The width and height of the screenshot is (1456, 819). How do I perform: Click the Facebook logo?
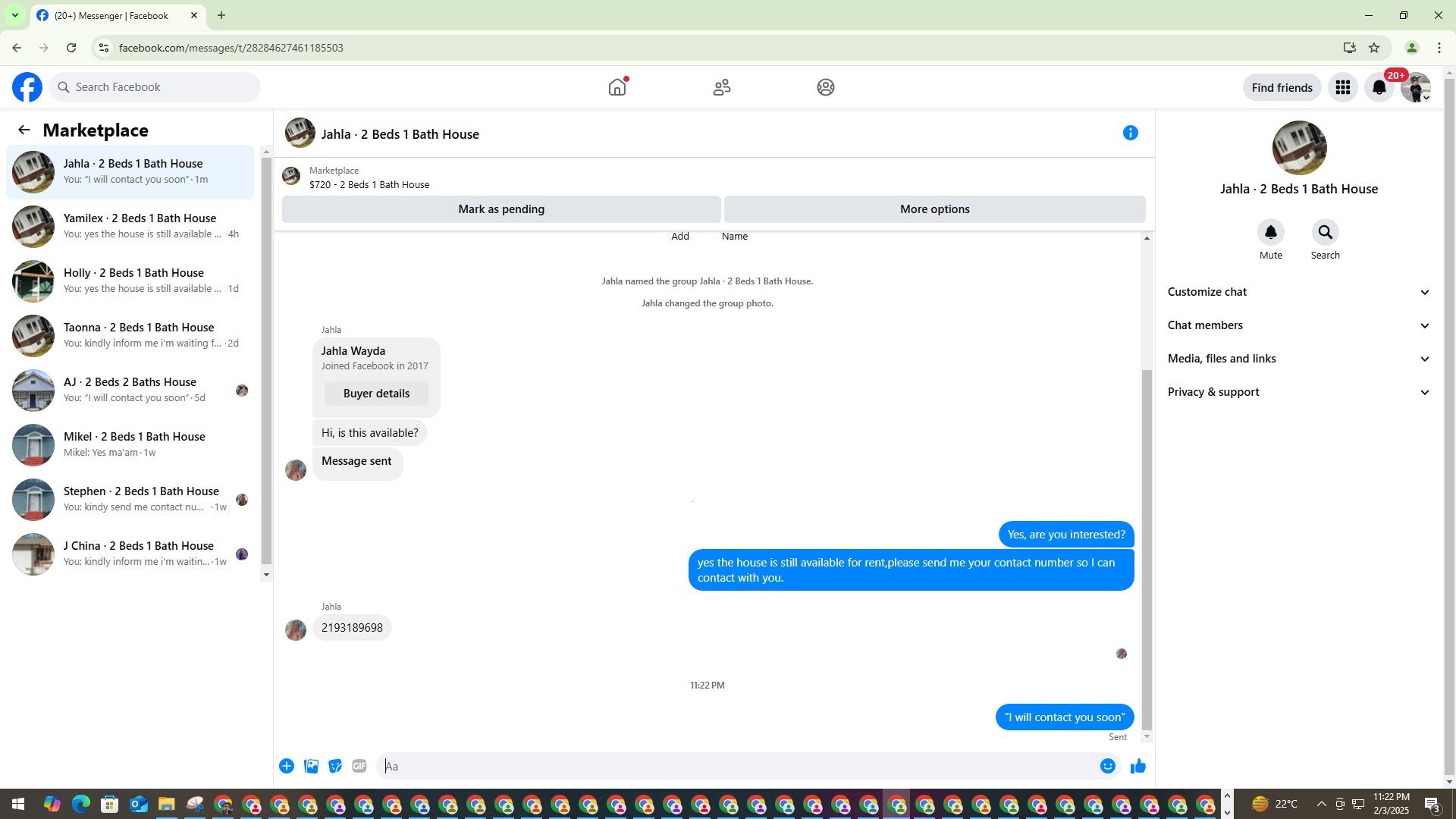click(x=27, y=87)
